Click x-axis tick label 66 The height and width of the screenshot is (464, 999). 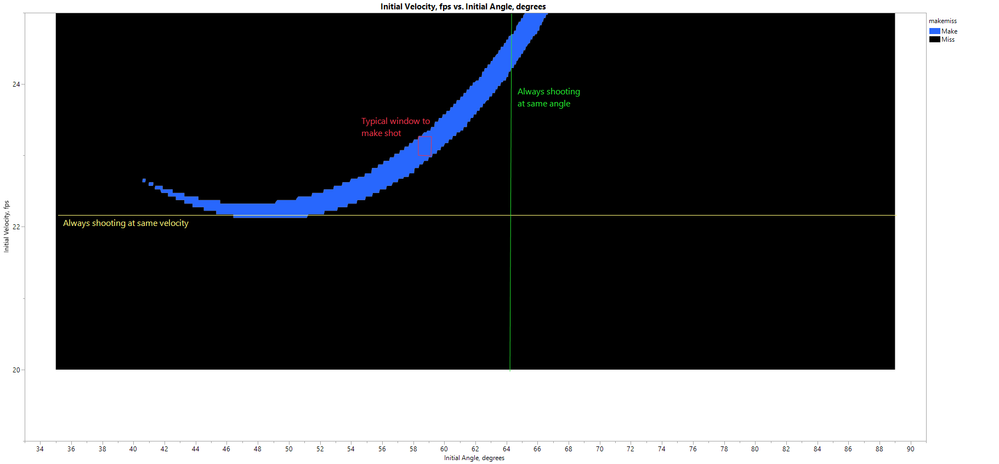click(538, 448)
